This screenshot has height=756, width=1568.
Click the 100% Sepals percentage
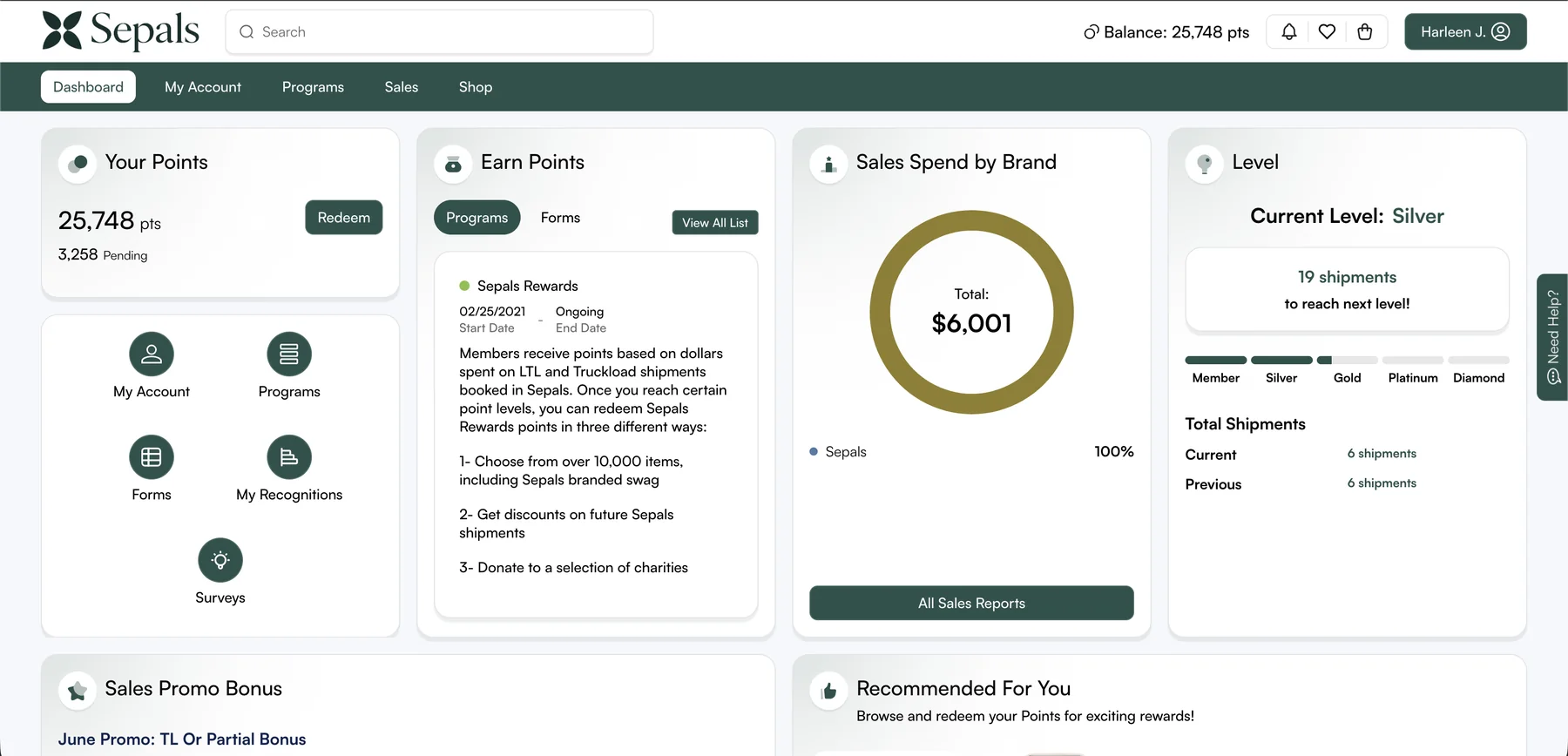(x=1114, y=451)
